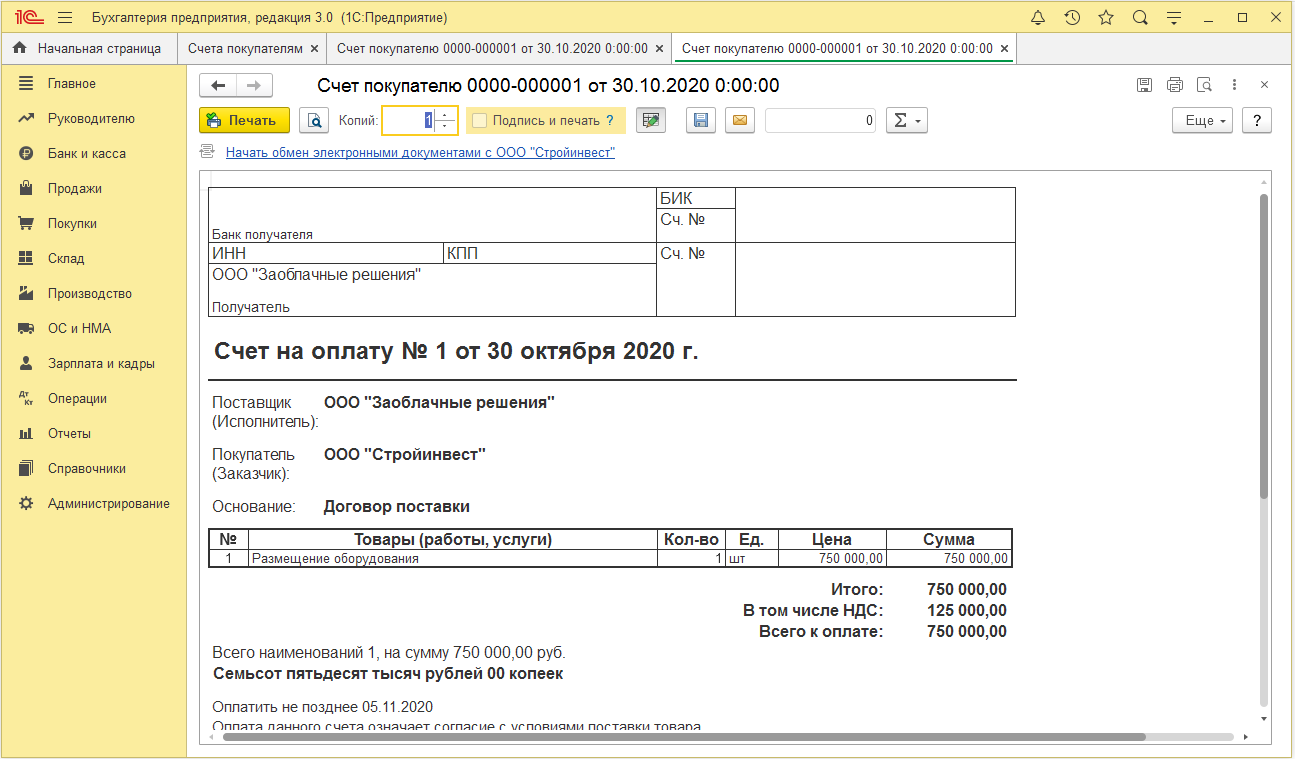Close the form with the header X
The image size is (1295, 759).
[x=1265, y=85]
